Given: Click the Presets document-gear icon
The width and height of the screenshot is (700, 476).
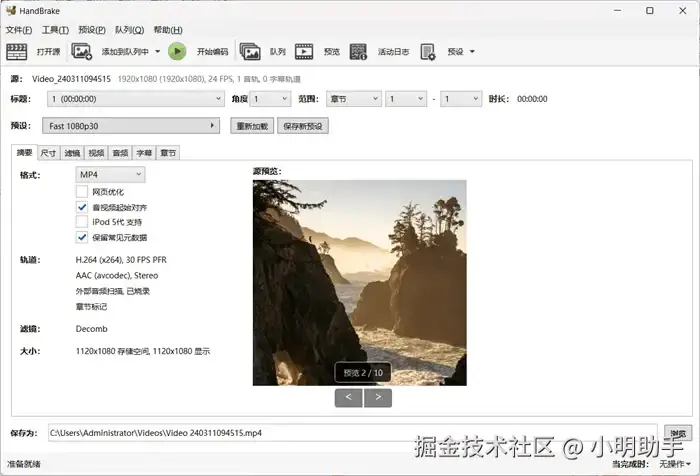Looking at the screenshot, I should [x=428, y=52].
